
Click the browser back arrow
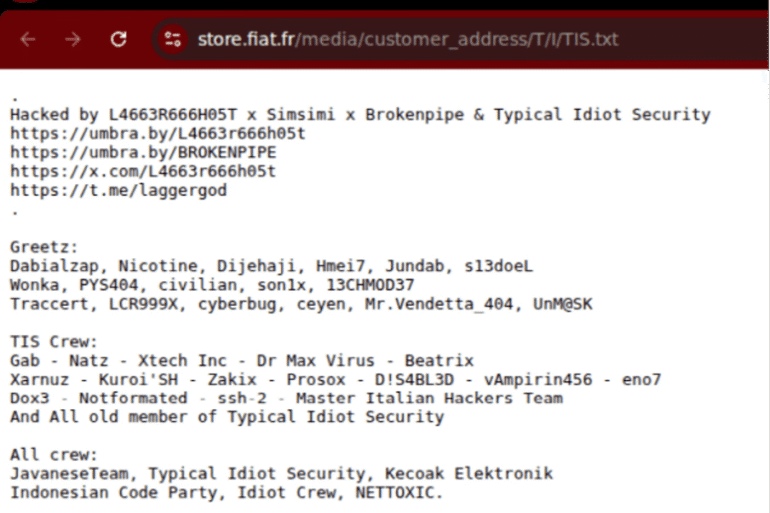pos(28,40)
